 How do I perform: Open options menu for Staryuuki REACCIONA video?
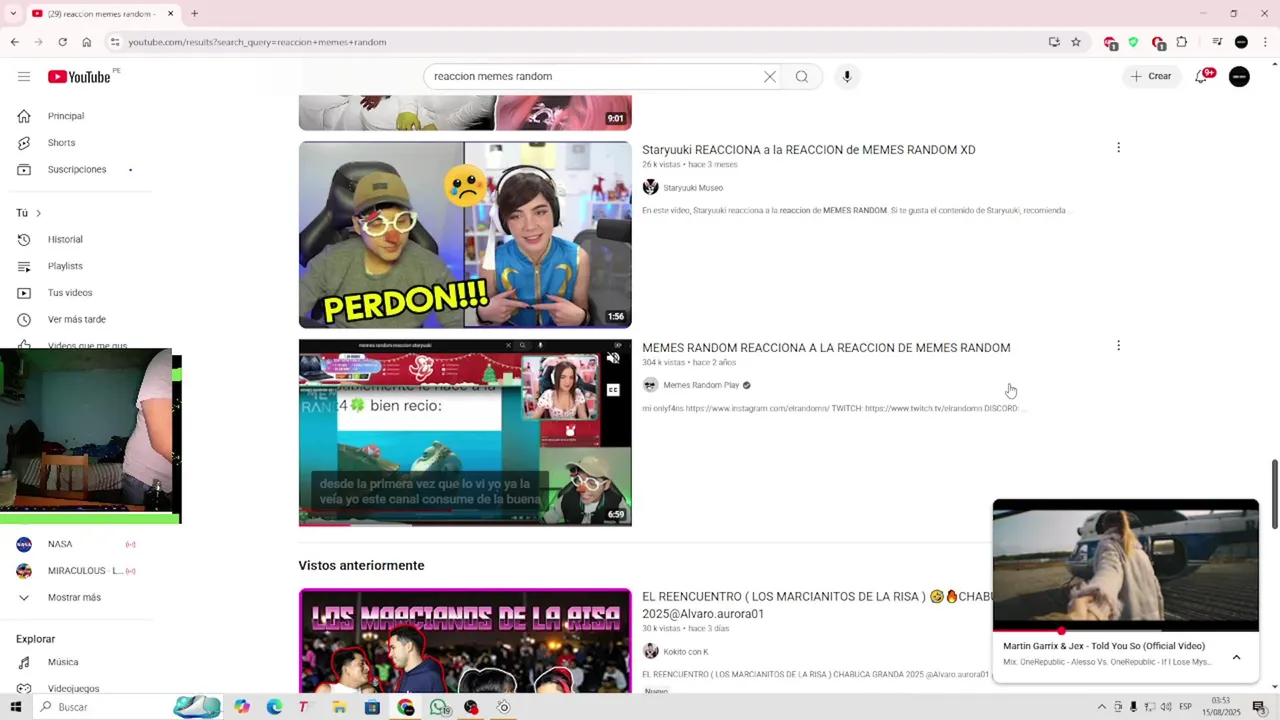[x=1118, y=148]
